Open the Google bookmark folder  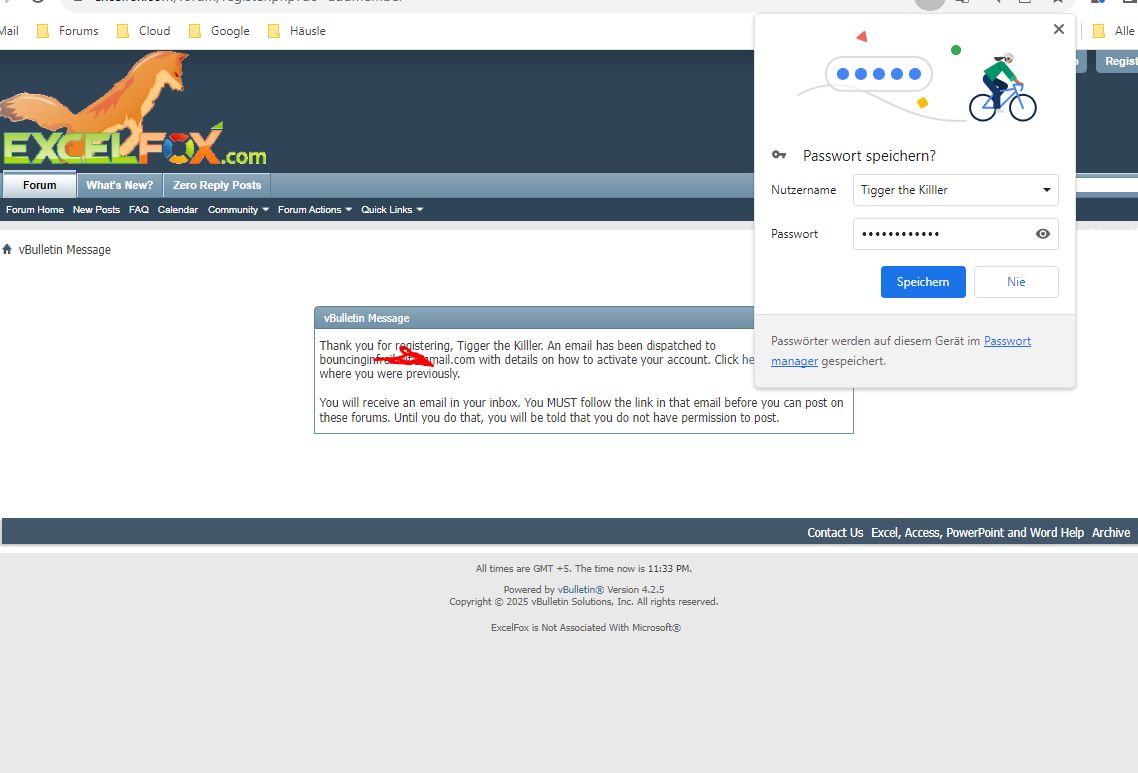219,30
